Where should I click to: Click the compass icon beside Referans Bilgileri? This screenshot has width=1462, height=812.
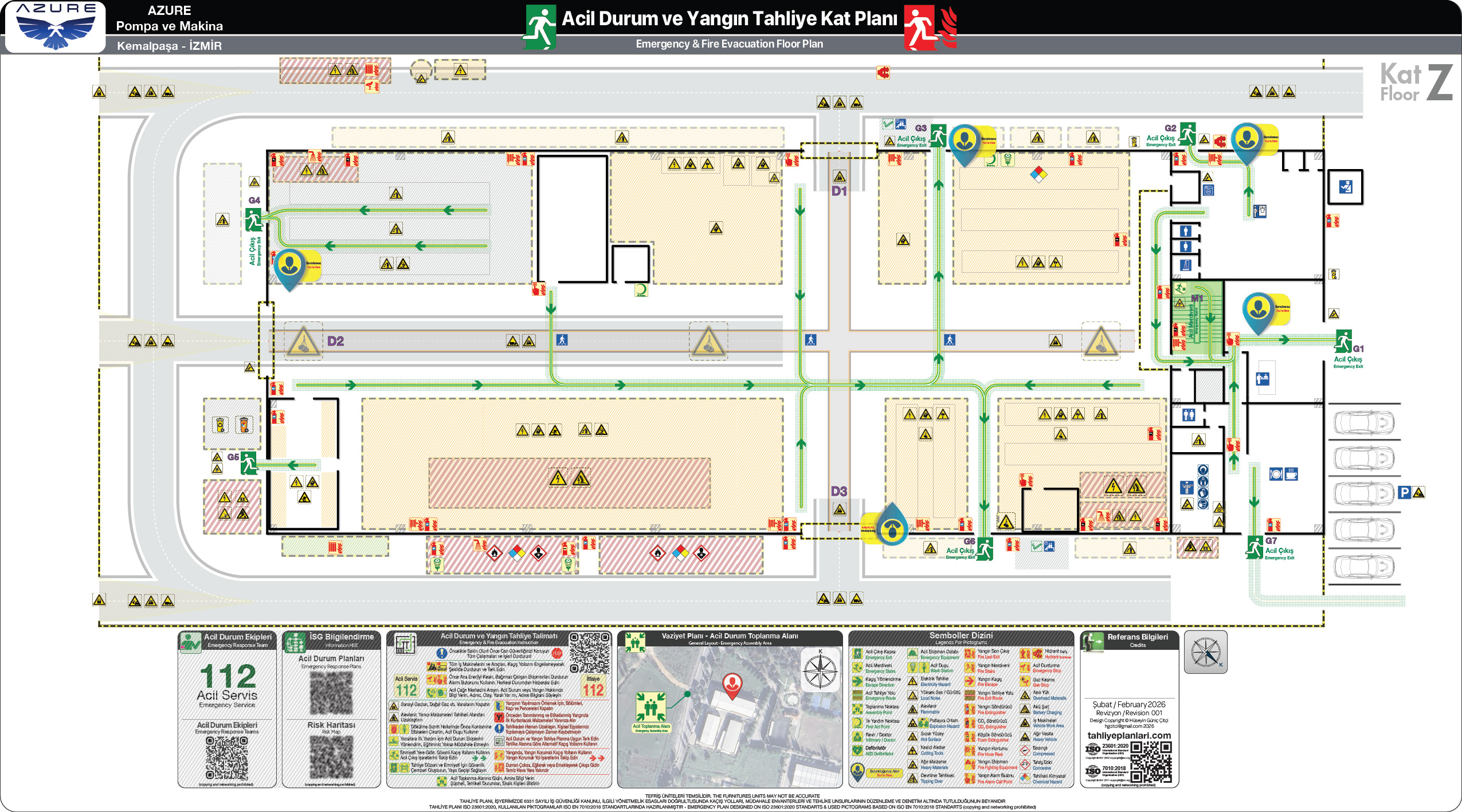tap(1205, 652)
